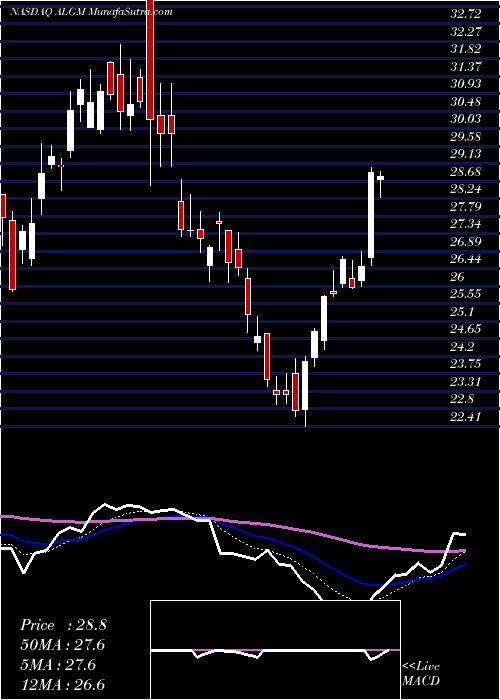The width and height of the screenshot is (500, 700).
Task: Click the 26 price axis label
Action: tap(458, 277)
